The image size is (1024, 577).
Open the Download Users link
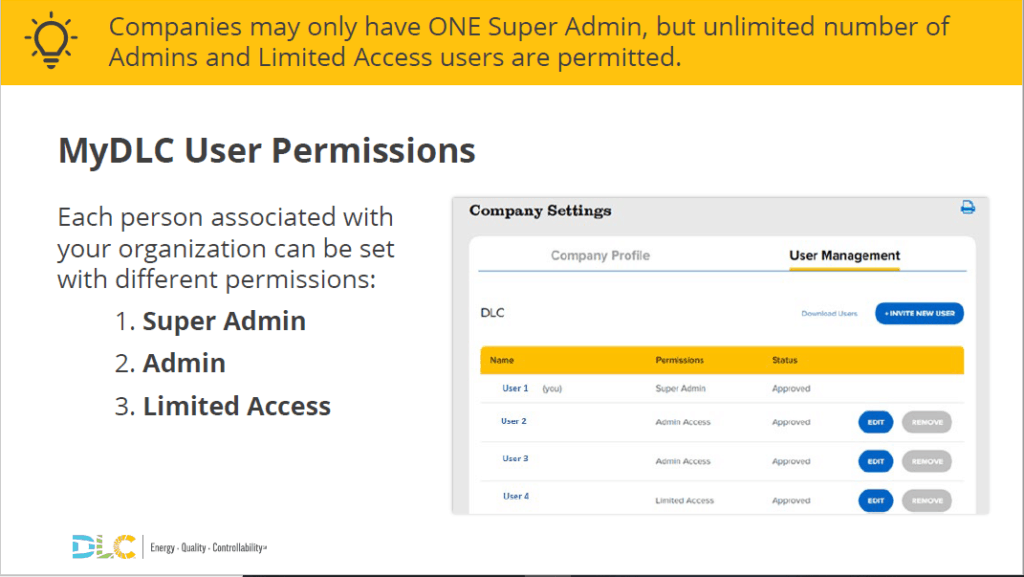pos(829,313)
